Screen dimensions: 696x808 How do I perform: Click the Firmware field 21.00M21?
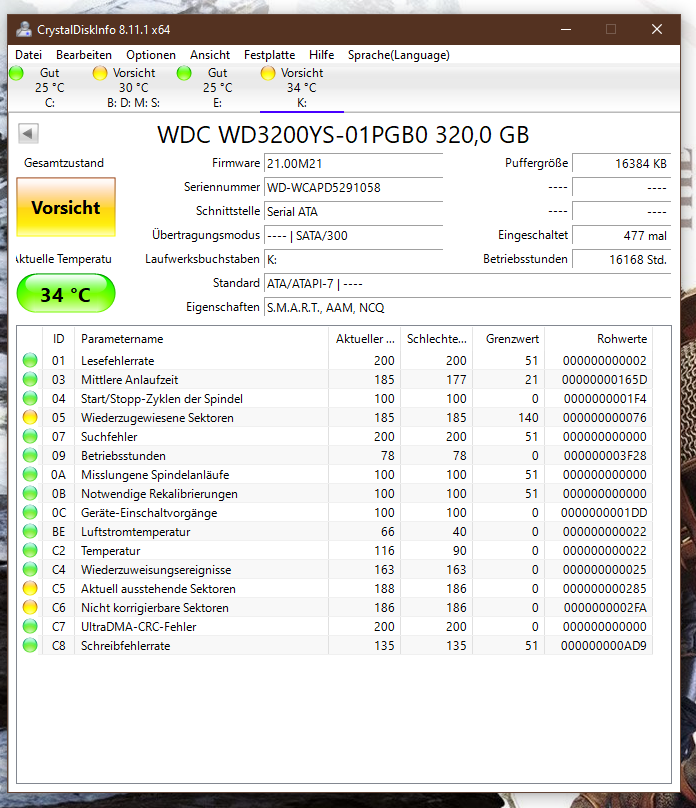(353, 163)
